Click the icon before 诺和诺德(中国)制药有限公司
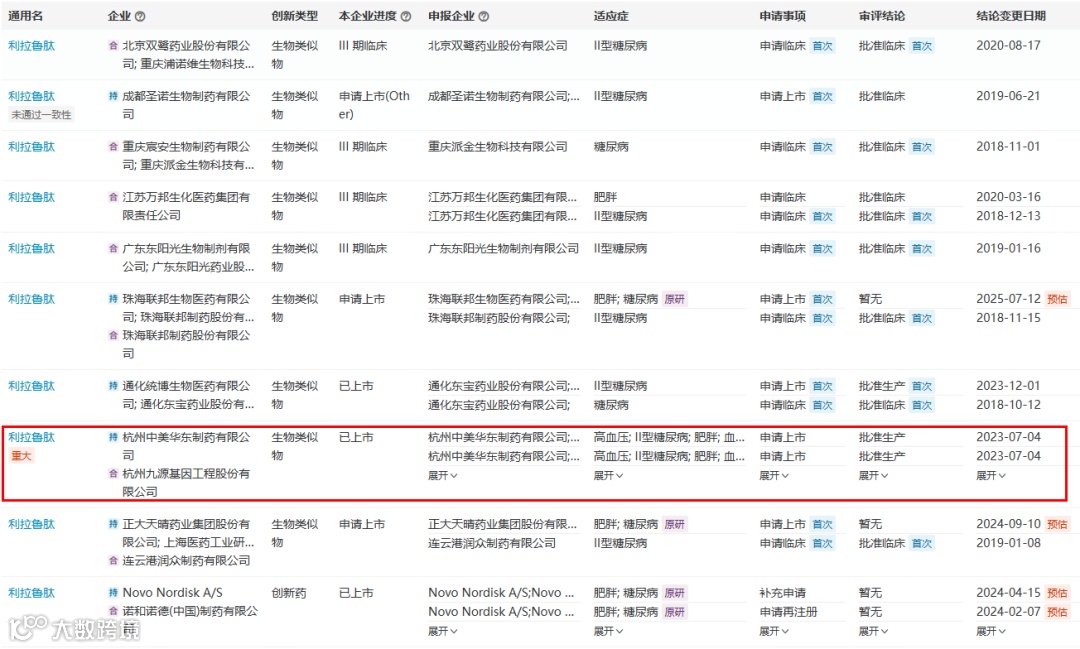1080x649 pixels. pyautogui.click(x=113, y=611)
